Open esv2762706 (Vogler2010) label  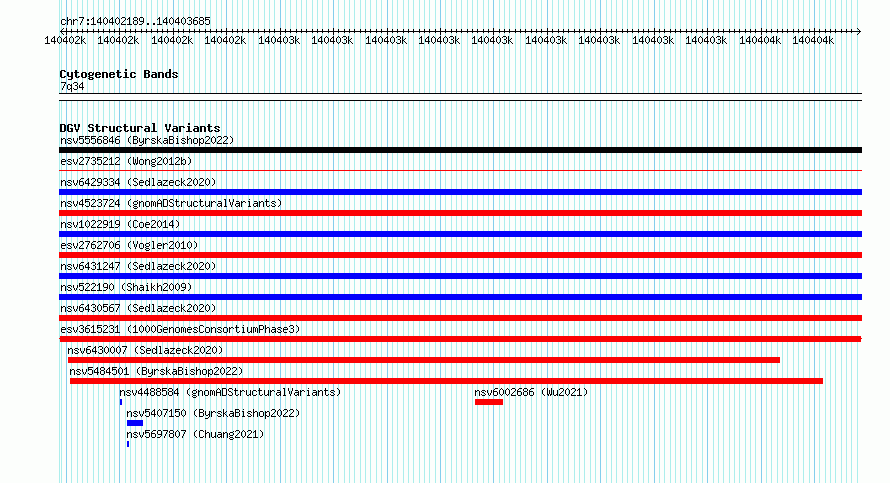129,245
